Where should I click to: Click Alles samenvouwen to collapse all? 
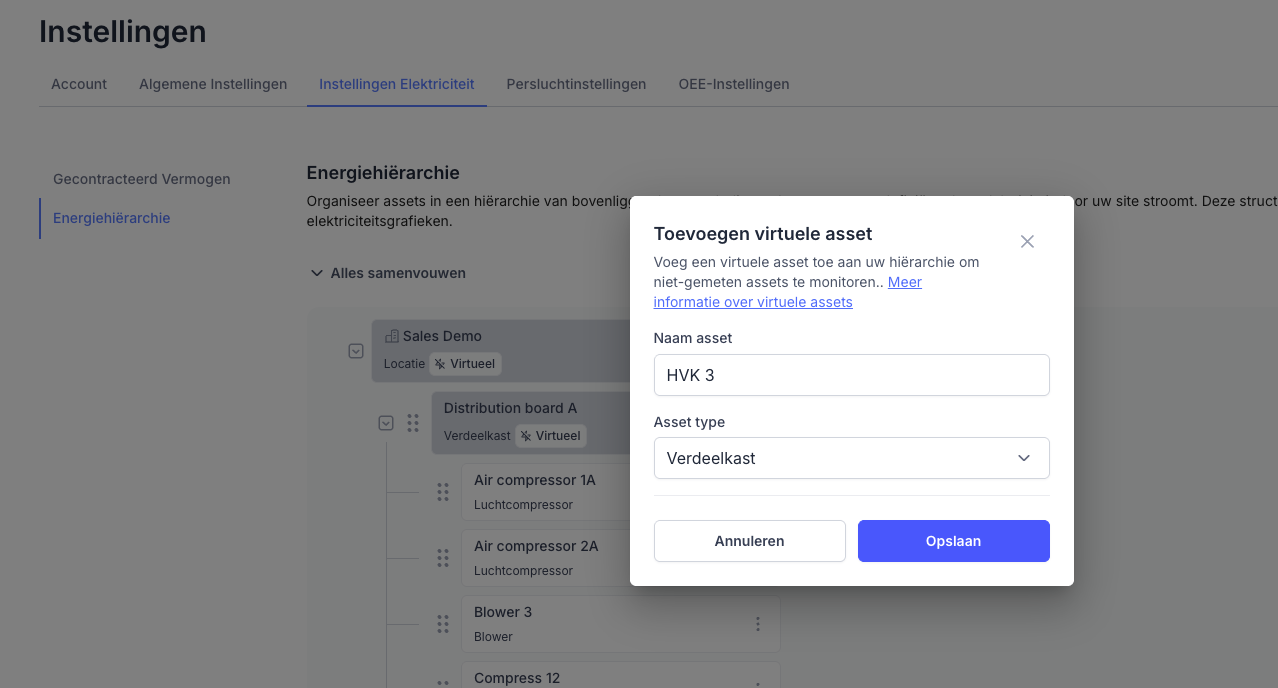(x=388, y=273)
